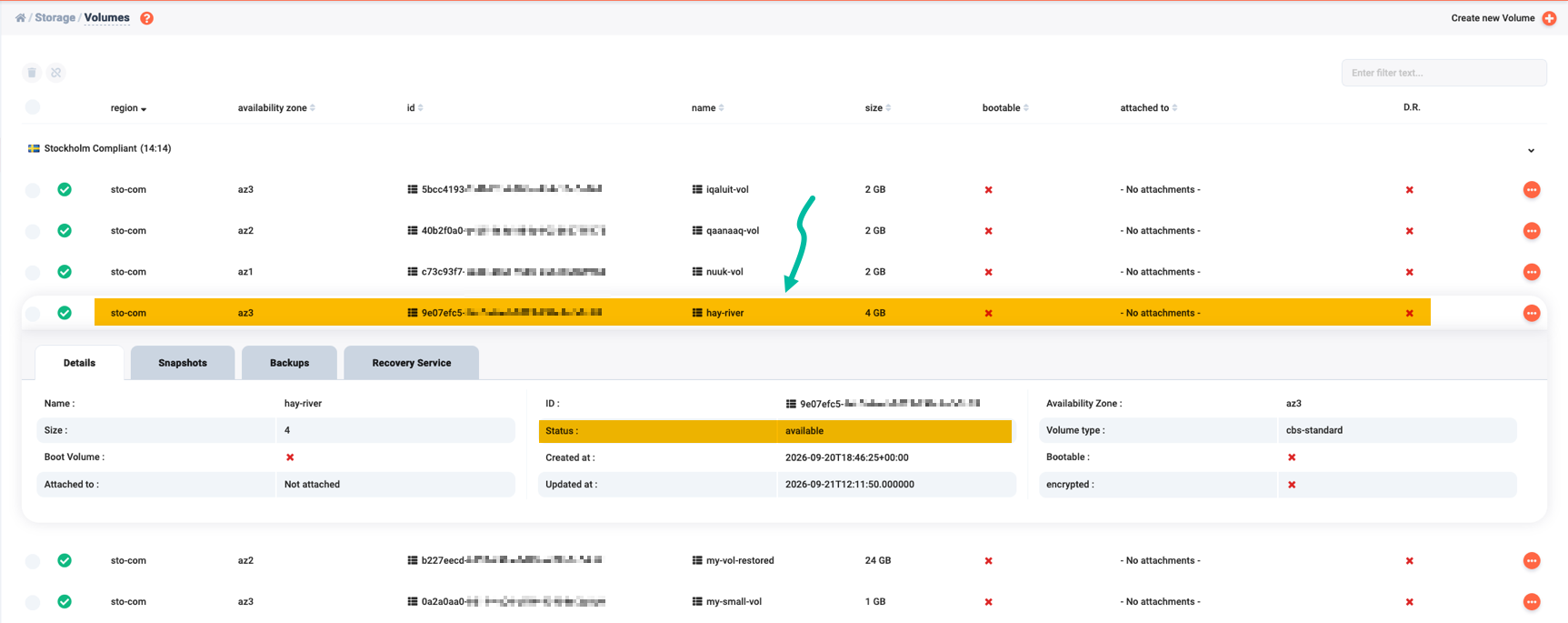Toggle the select-all volumes checkbox

[x=33, y=107]
